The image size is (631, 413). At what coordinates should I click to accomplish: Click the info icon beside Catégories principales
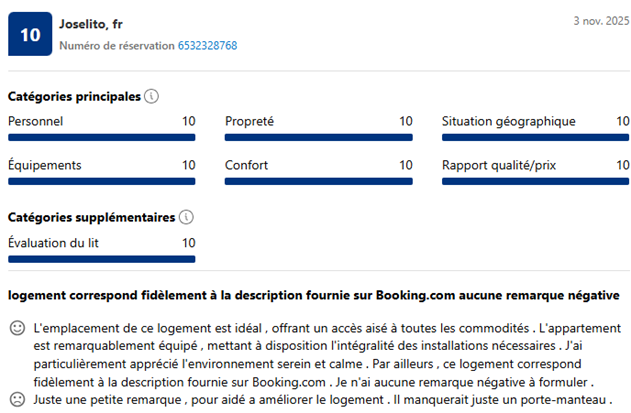pos(152,97)
